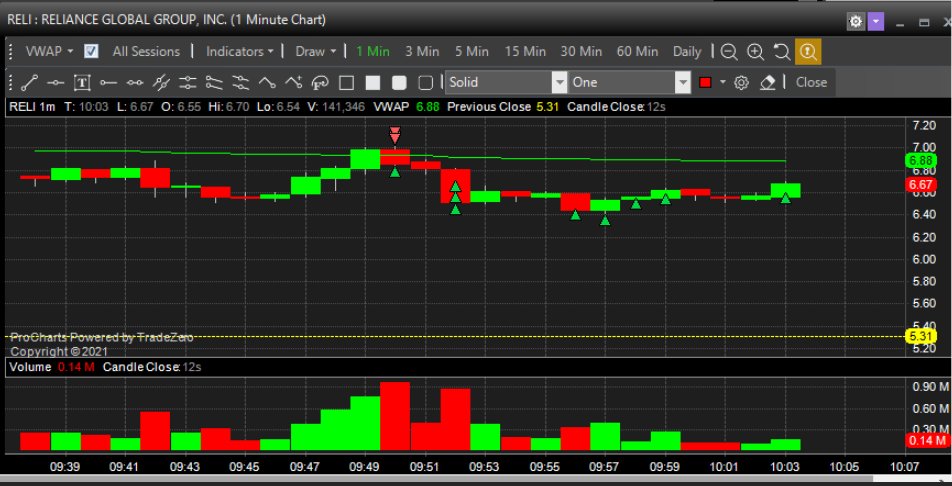Click the 09:52 large red candle
The image size is (952, 486).
(455, 186)
